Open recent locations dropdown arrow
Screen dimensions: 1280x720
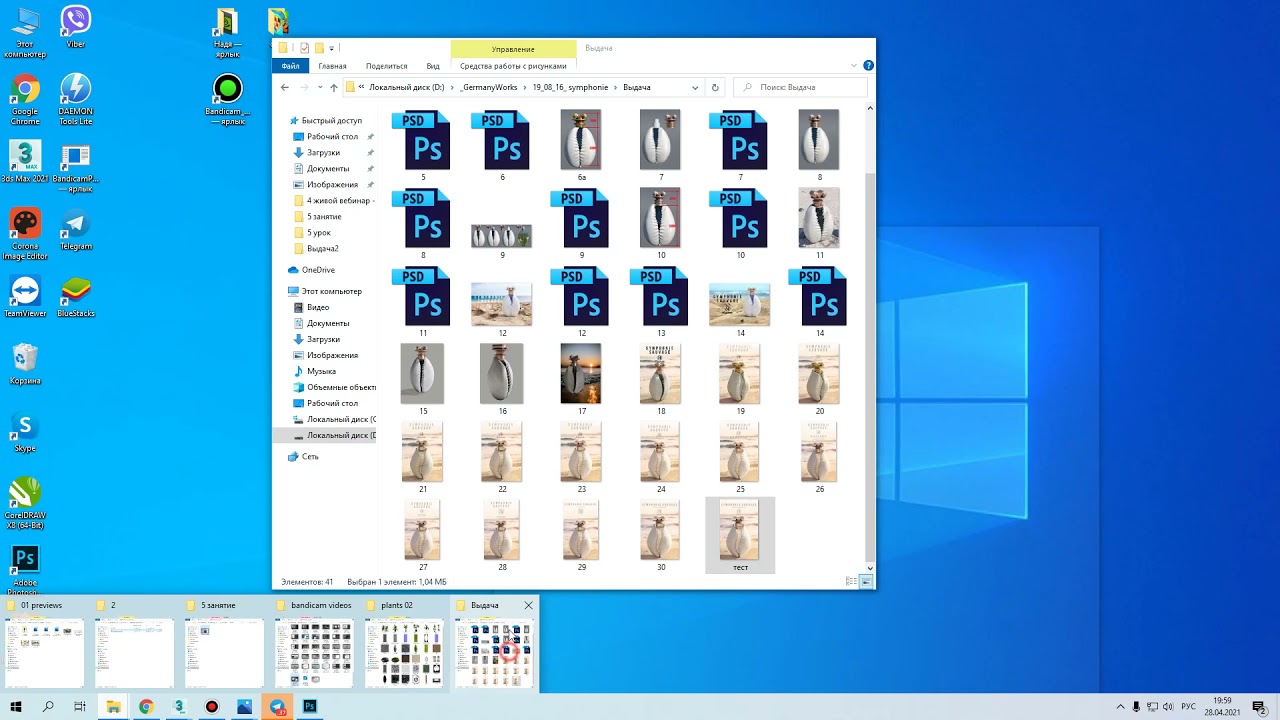(320, 87)
